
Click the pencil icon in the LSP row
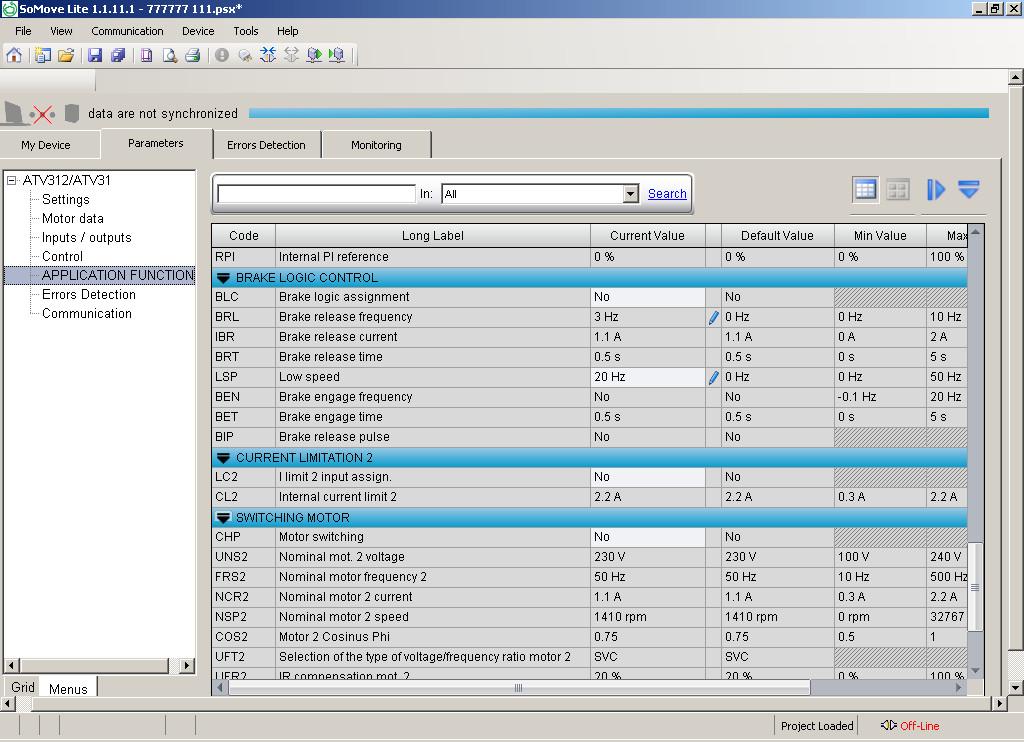pos(713,378)
